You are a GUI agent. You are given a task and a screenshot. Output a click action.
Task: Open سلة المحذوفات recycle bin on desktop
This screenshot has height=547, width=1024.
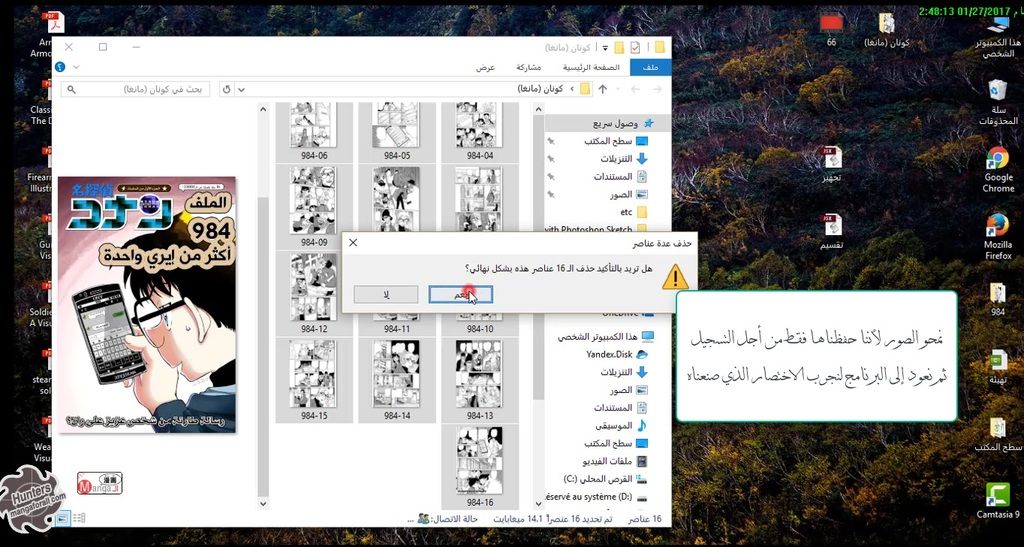coord(997,102)
